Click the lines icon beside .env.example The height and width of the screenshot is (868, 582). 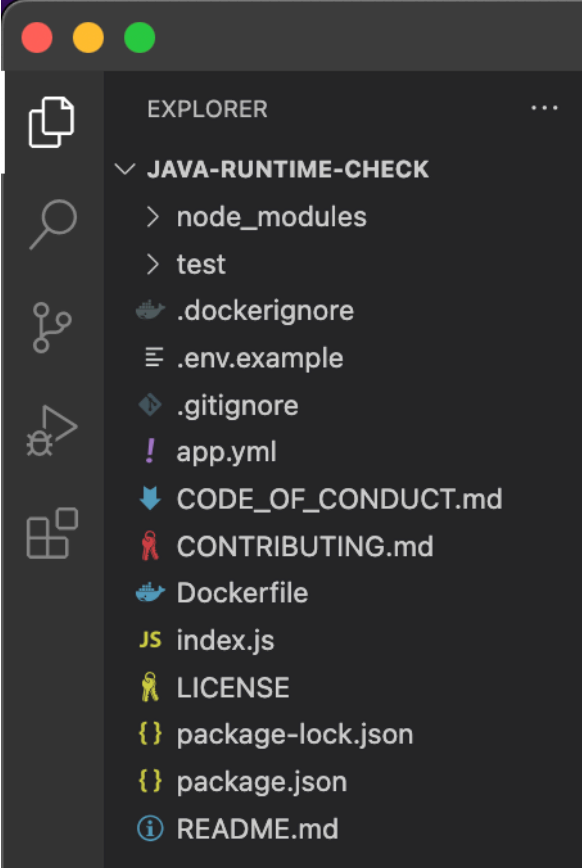click(153, 358)
